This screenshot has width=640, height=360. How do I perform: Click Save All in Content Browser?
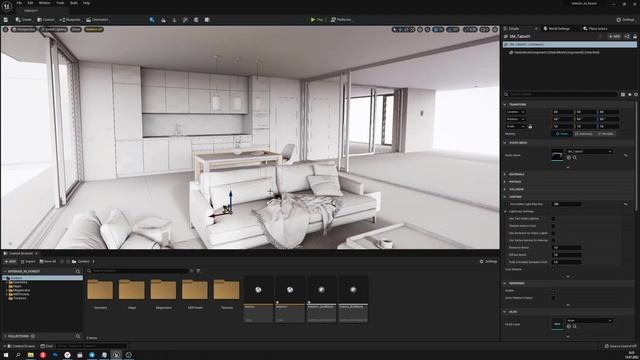48,262
